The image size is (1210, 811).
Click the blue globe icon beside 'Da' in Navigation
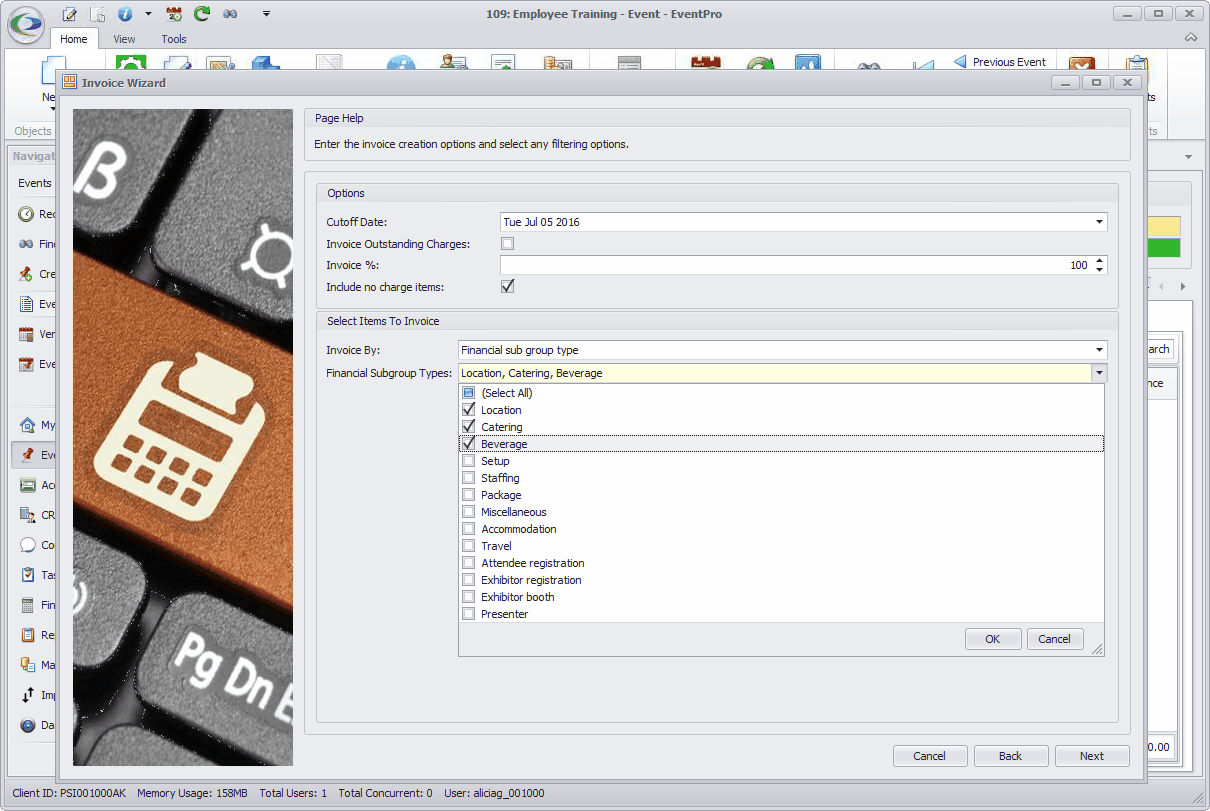click(x=27, y=725)
